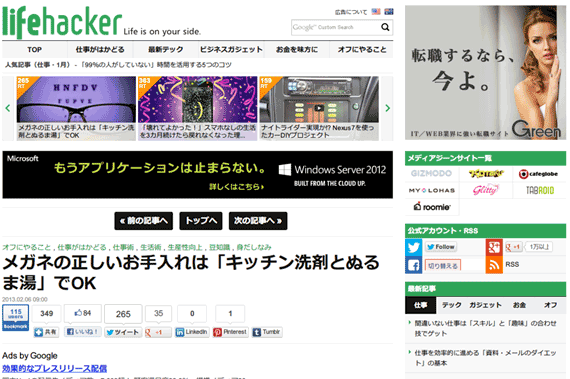Share article on Tumblr button
The image size is (570, 379).
click(x=267, y=332)
